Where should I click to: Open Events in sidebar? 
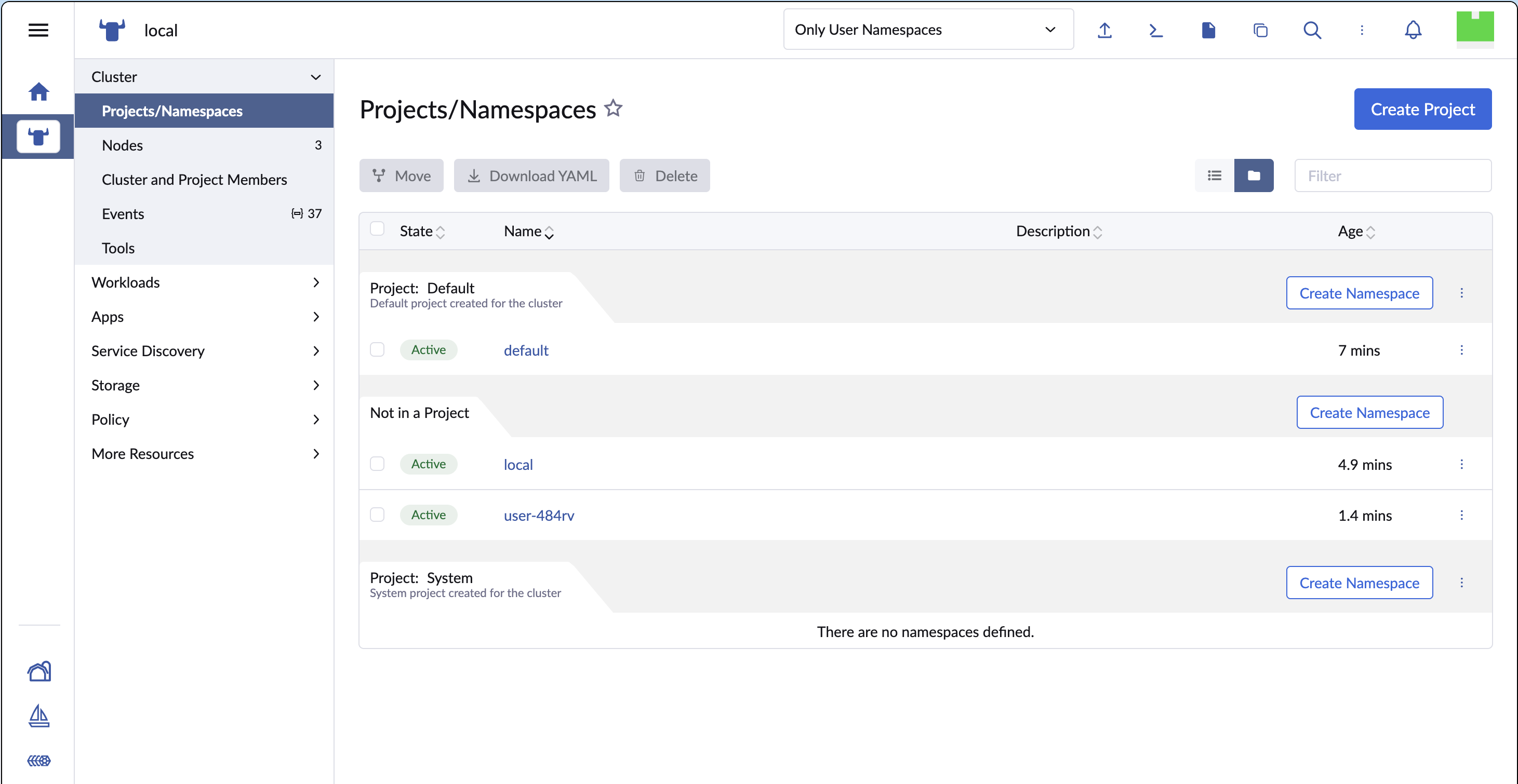tap(204, 213)
